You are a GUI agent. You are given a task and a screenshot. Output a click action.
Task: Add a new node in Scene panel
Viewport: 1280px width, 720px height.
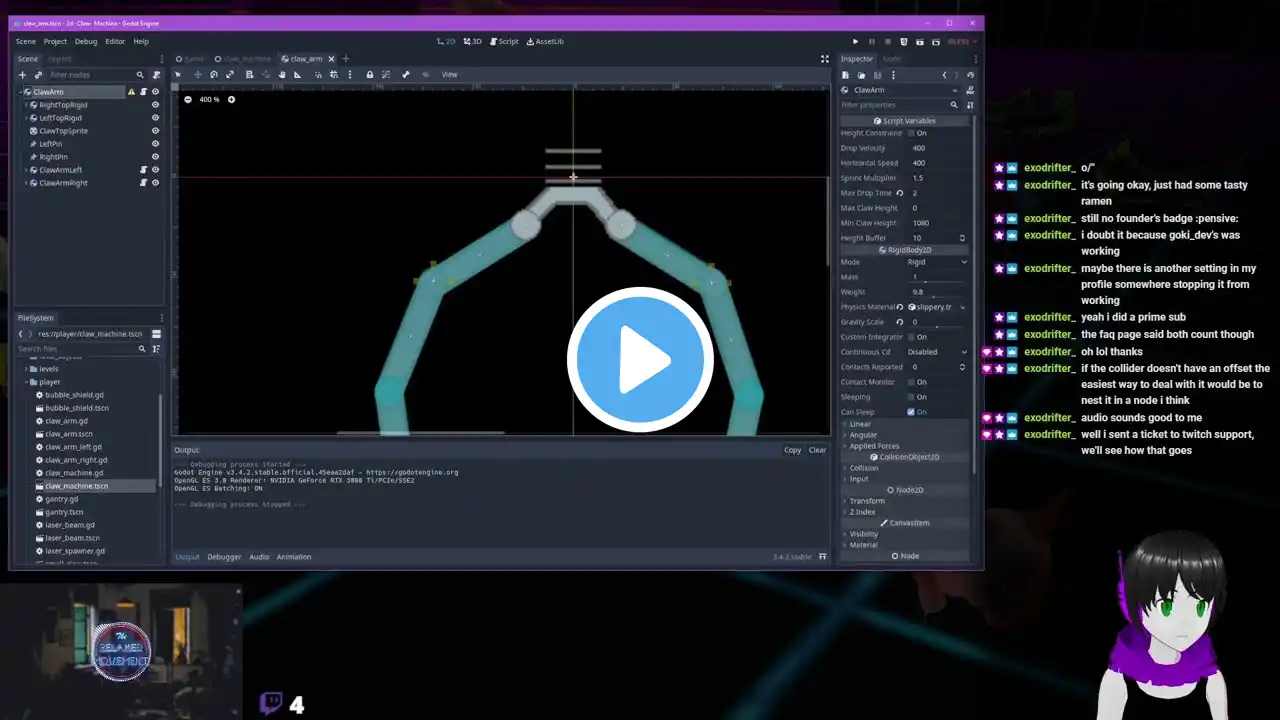pos(22,75)
